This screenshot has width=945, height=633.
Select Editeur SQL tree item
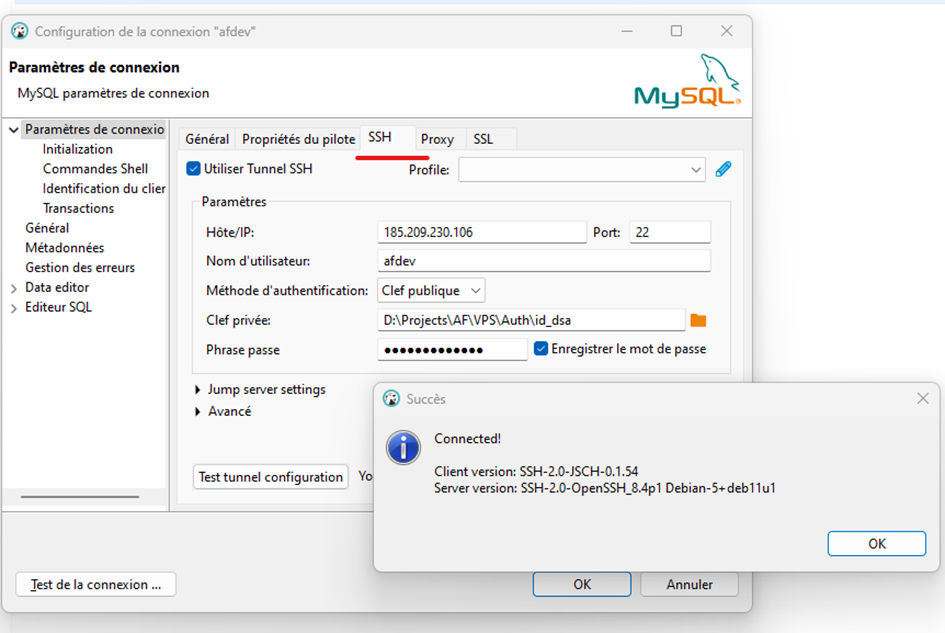(58, 307)
